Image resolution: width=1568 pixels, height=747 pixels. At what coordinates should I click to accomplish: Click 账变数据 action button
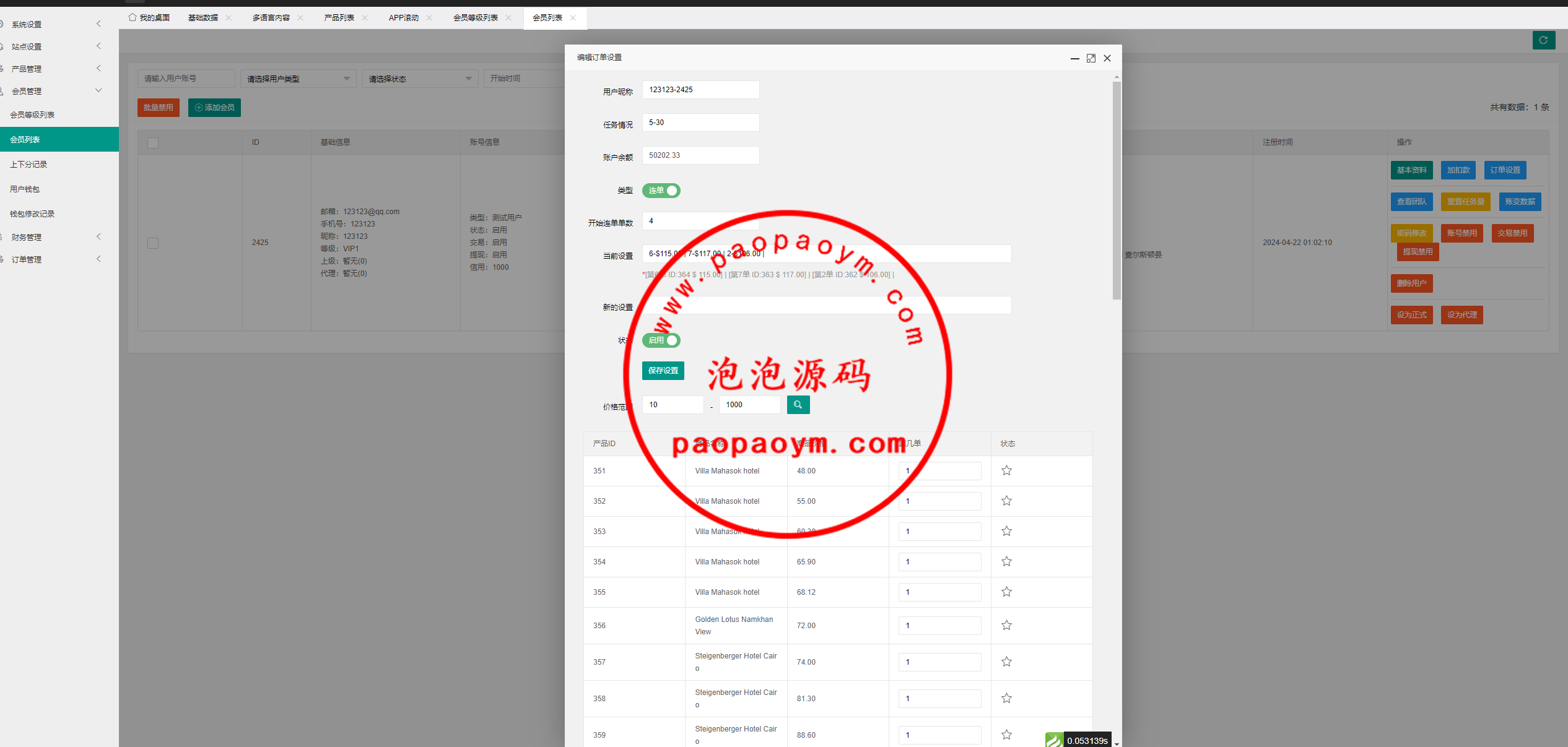(1520, 202)
